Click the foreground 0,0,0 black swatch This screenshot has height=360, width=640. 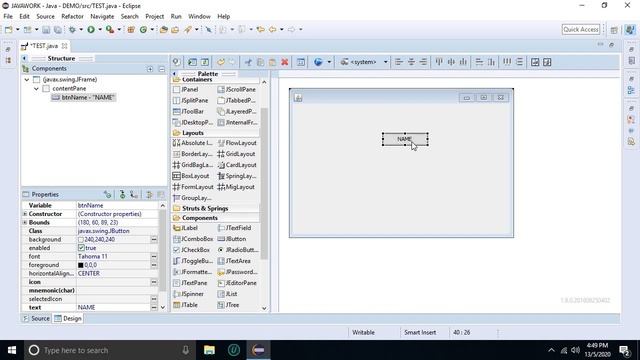tap(80, 265)
